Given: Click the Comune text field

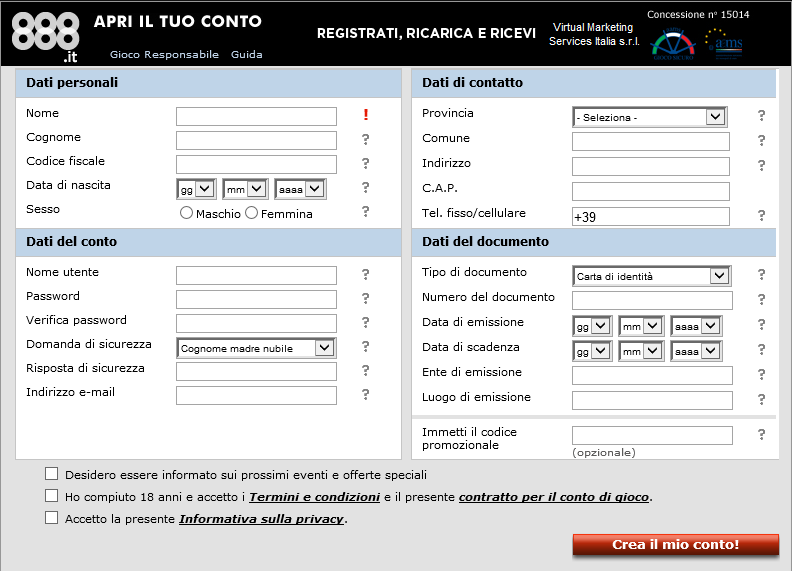Looking at the screenshot, I should [x=651, y=141].
